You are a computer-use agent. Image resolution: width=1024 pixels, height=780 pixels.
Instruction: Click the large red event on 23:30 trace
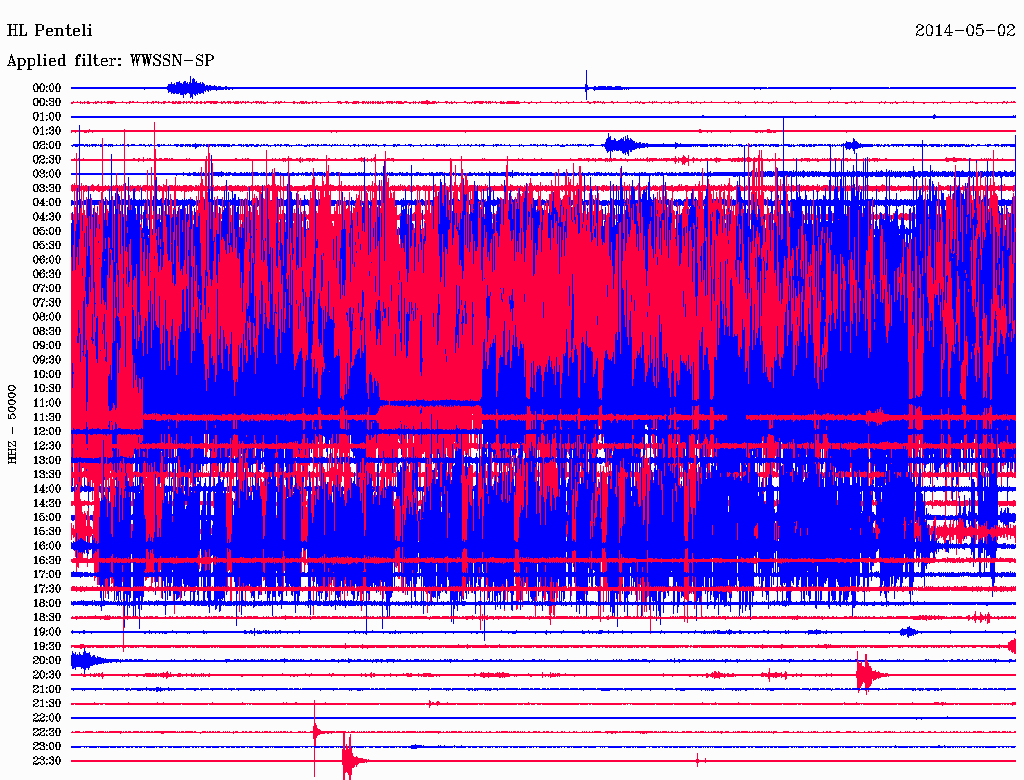pos(351,760)
